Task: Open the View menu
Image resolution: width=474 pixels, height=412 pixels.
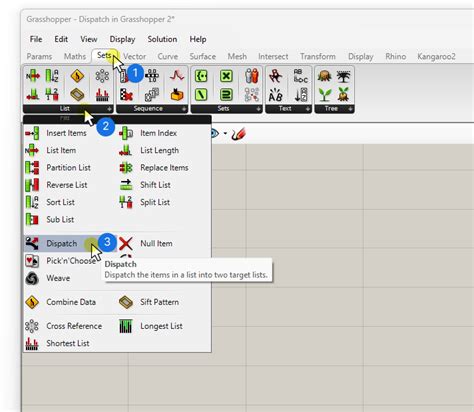Action: coord(89,39)
